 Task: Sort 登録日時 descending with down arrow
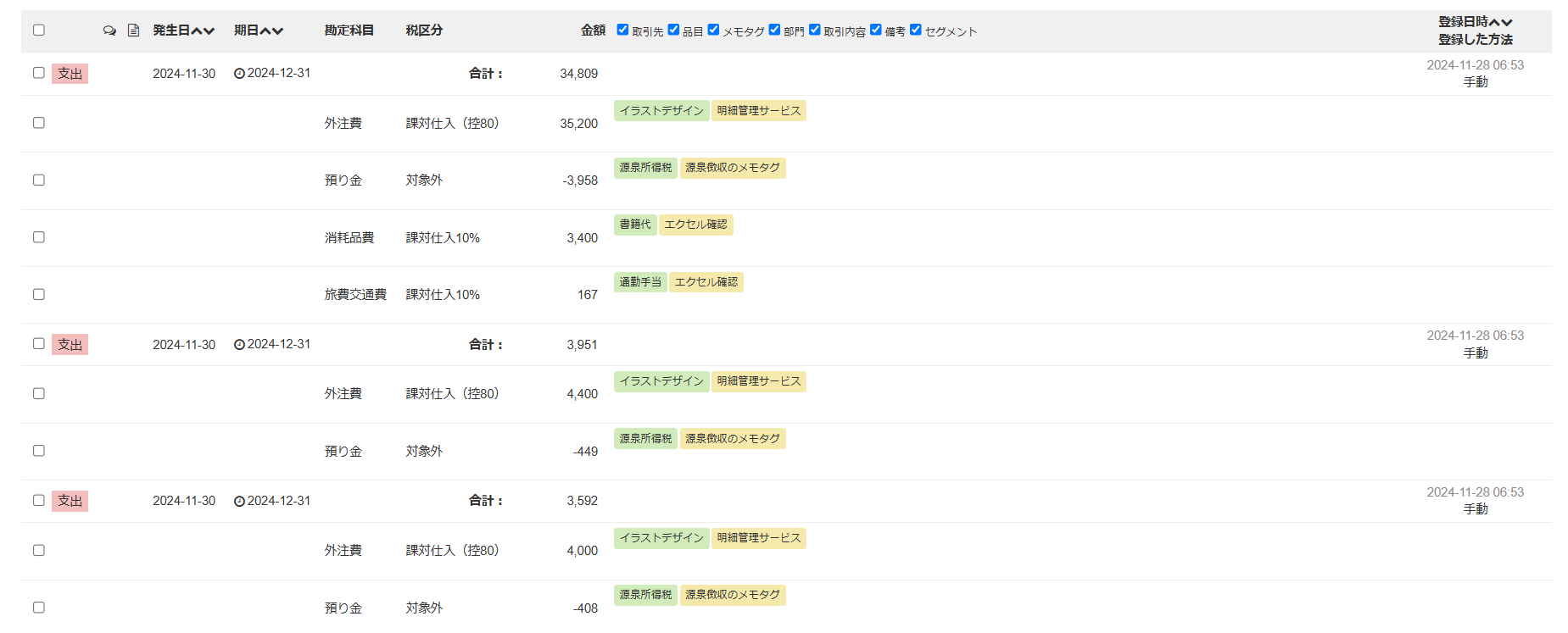coord(1507,22)
